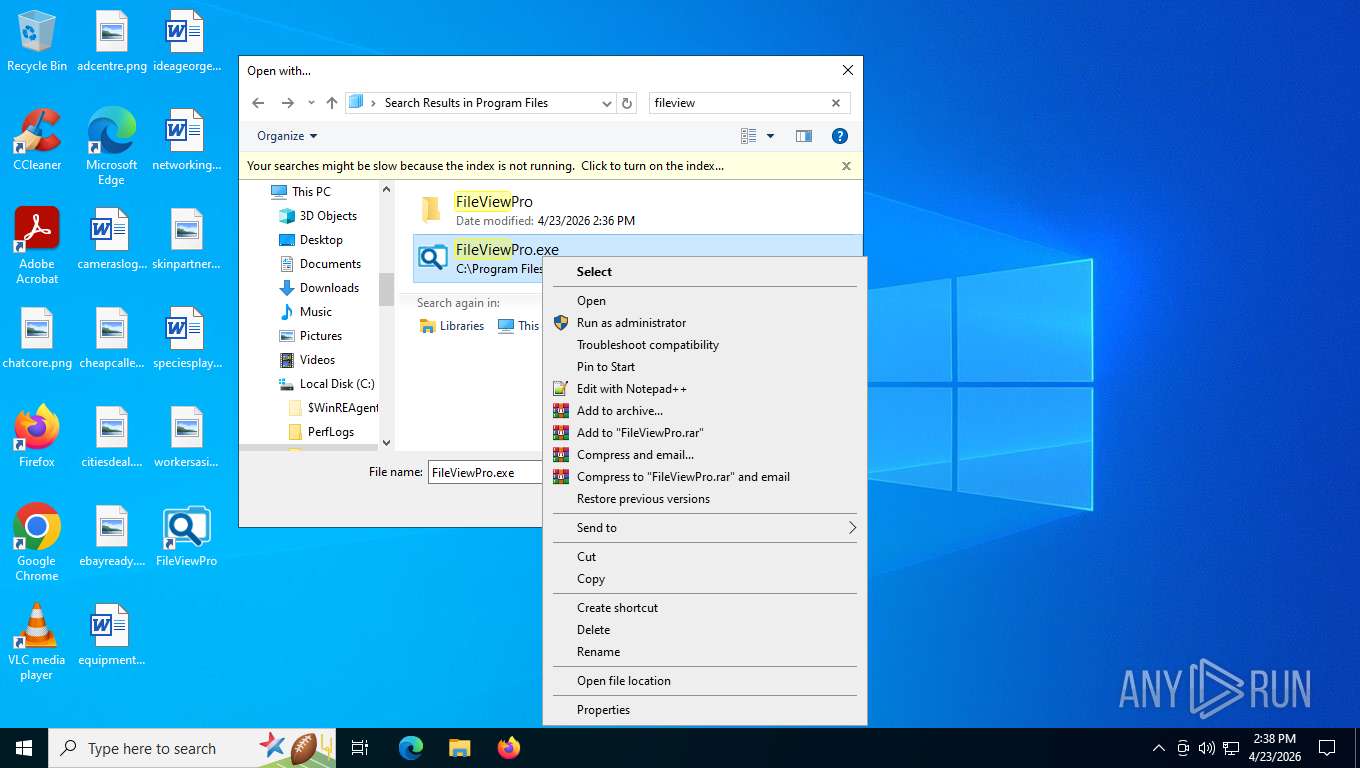Choose Compress and email...
This screenshot has height=768, width=1360.
tap(705, 455)
